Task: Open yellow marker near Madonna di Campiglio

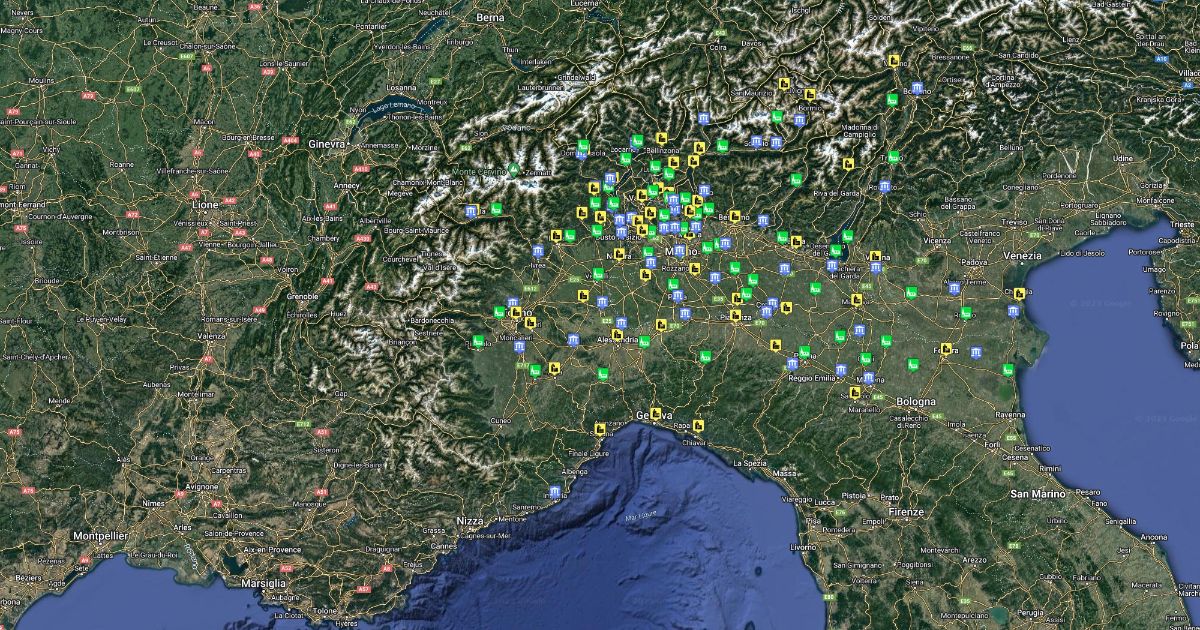Action: (x=848, y=162)
